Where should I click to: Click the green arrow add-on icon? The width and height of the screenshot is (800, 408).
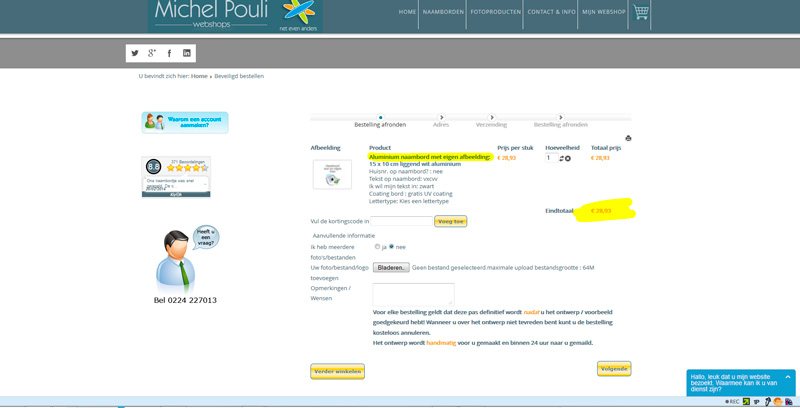[746, 402]
